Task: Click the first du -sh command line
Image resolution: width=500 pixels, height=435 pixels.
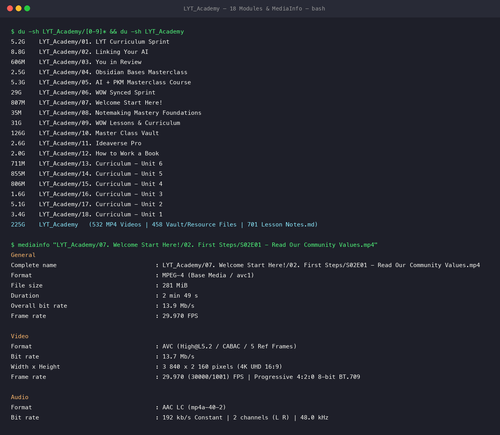Action: pyautogui.click(x=97, y=32)
